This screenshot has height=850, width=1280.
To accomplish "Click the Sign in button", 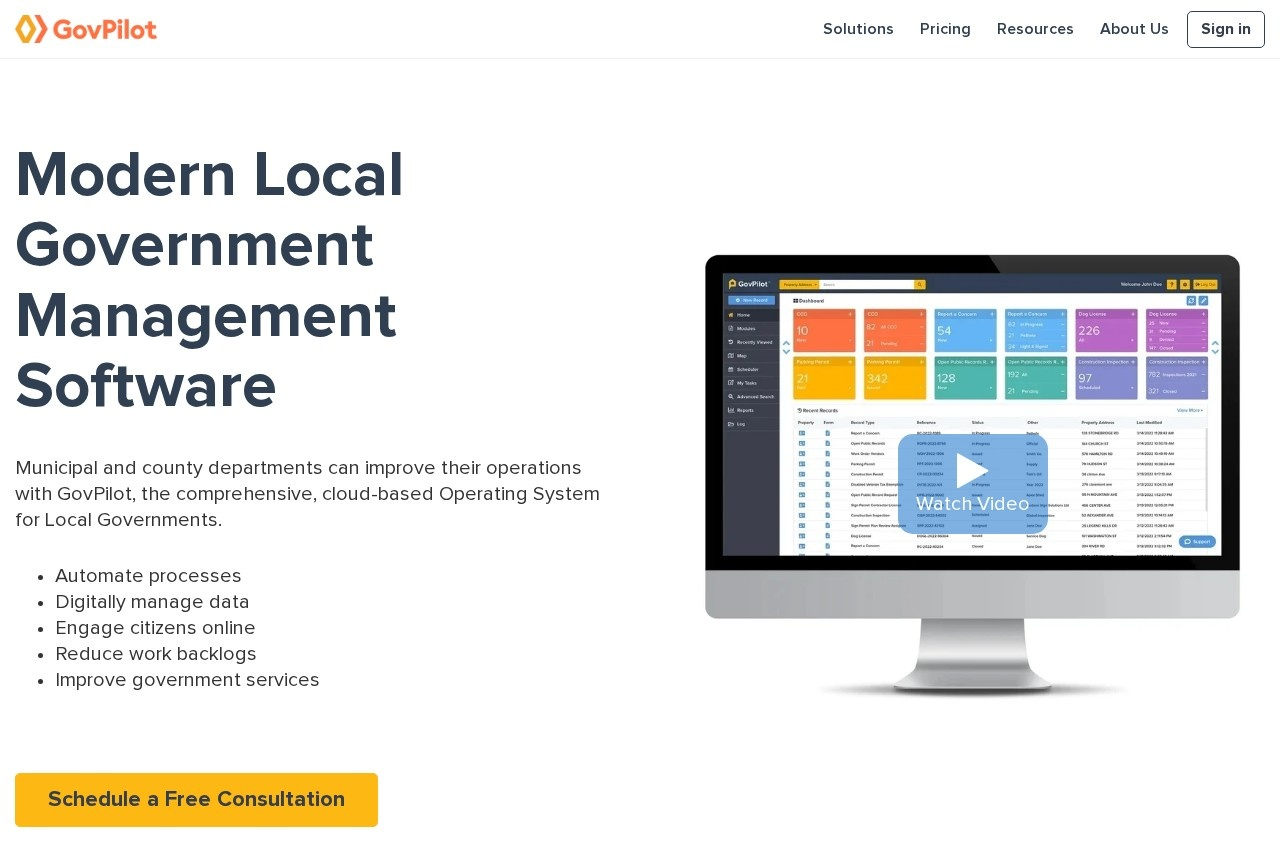I will point(1226,29).
